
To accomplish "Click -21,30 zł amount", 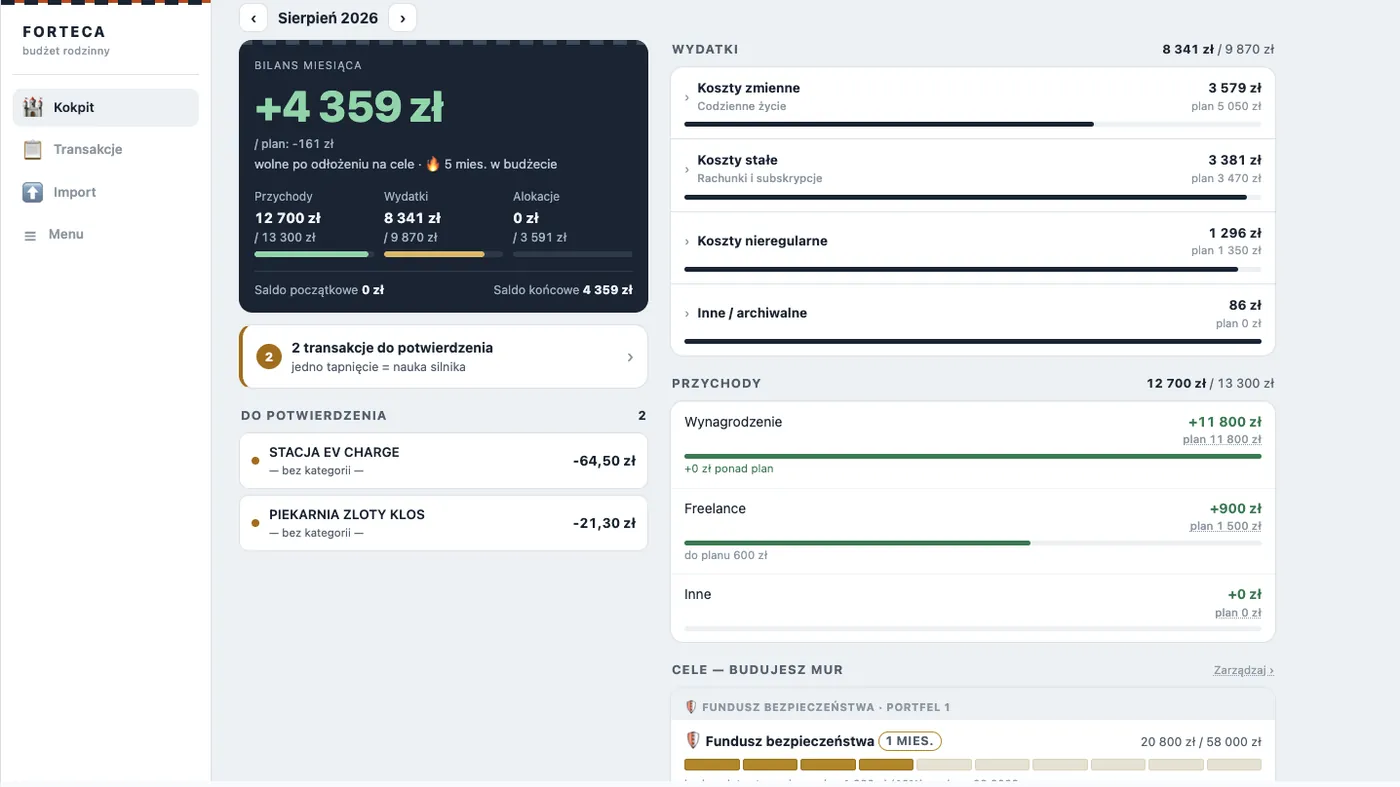I will click(x=604, y=523).
